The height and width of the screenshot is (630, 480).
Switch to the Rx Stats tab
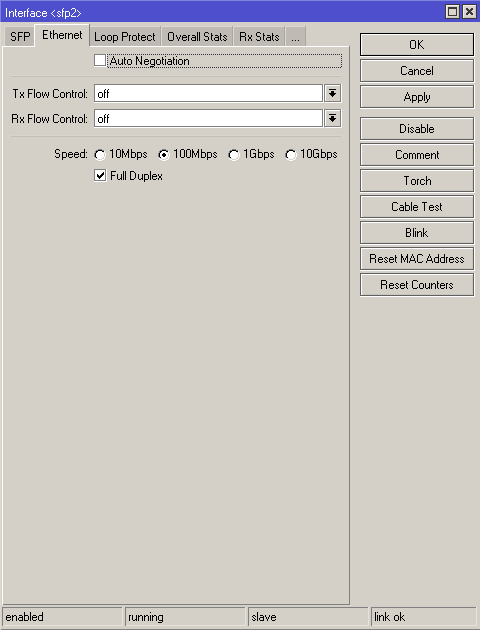259,37
